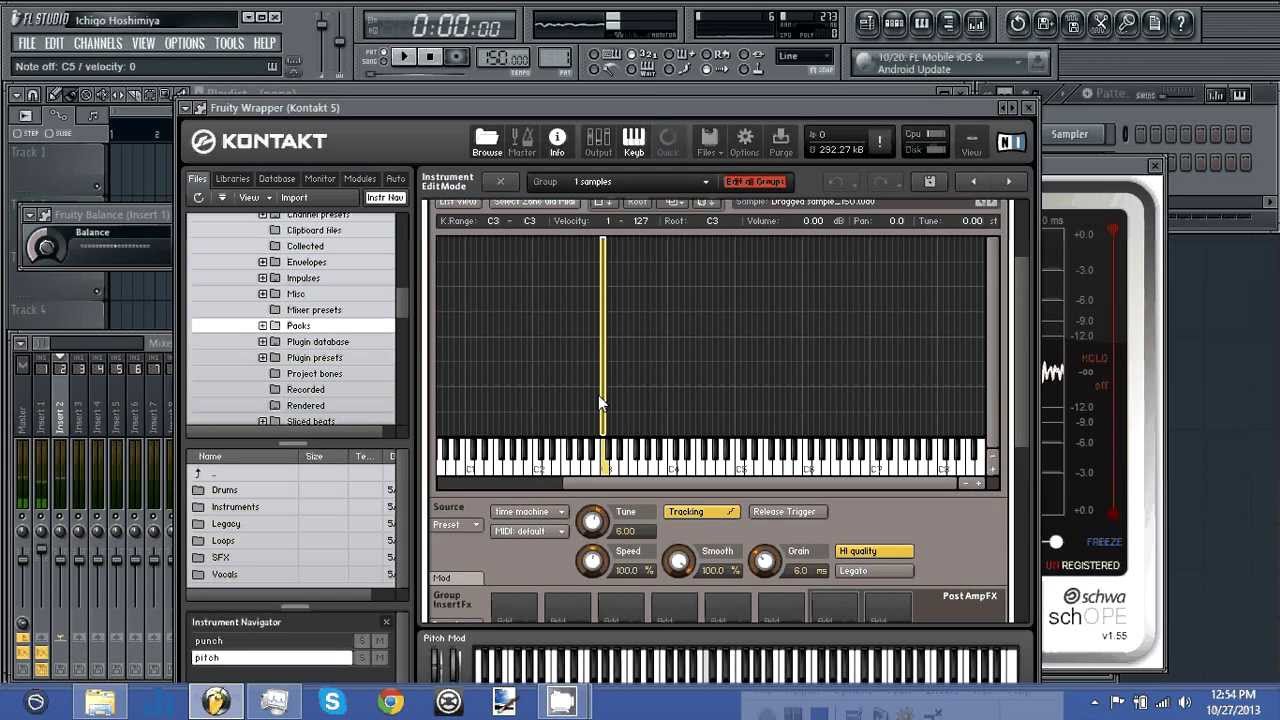Open the time machine source mode dropdown
The width and height of the screenshot is (1280, 720).
[530, 512]
